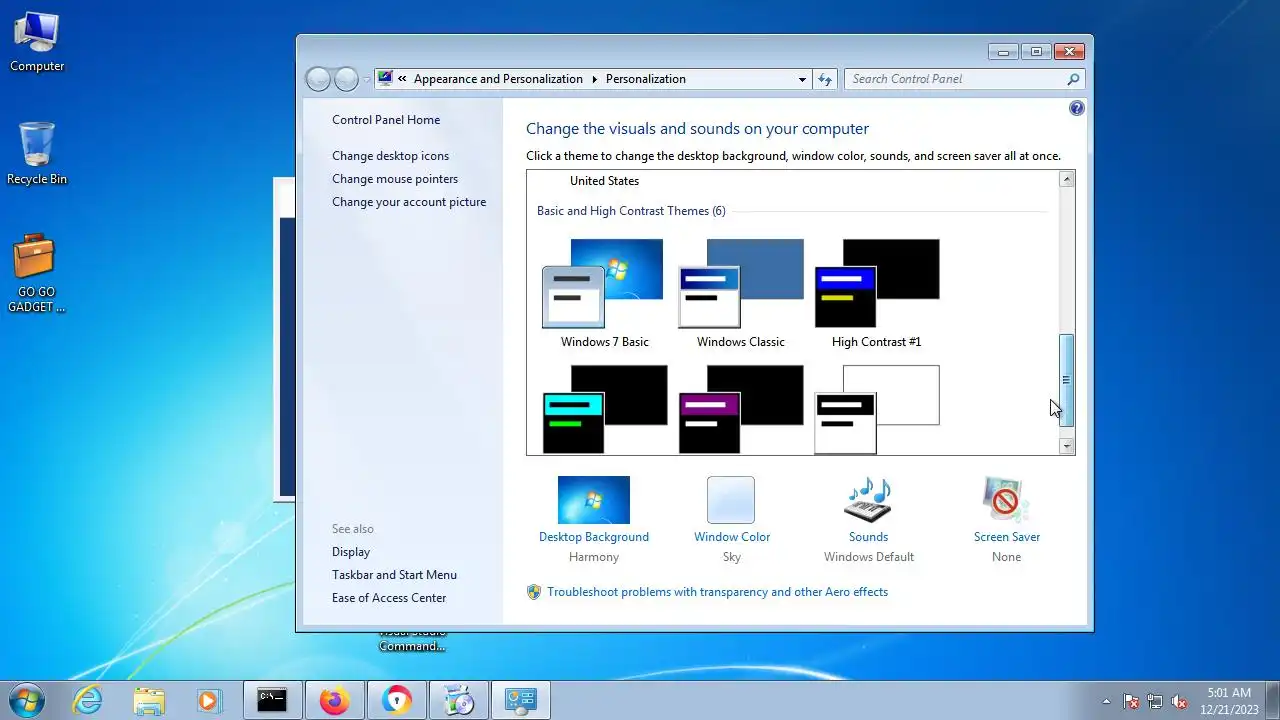Click the Personalization breadcrumb
This screenshot has height=720, width=1280.
tap(646, 79)
